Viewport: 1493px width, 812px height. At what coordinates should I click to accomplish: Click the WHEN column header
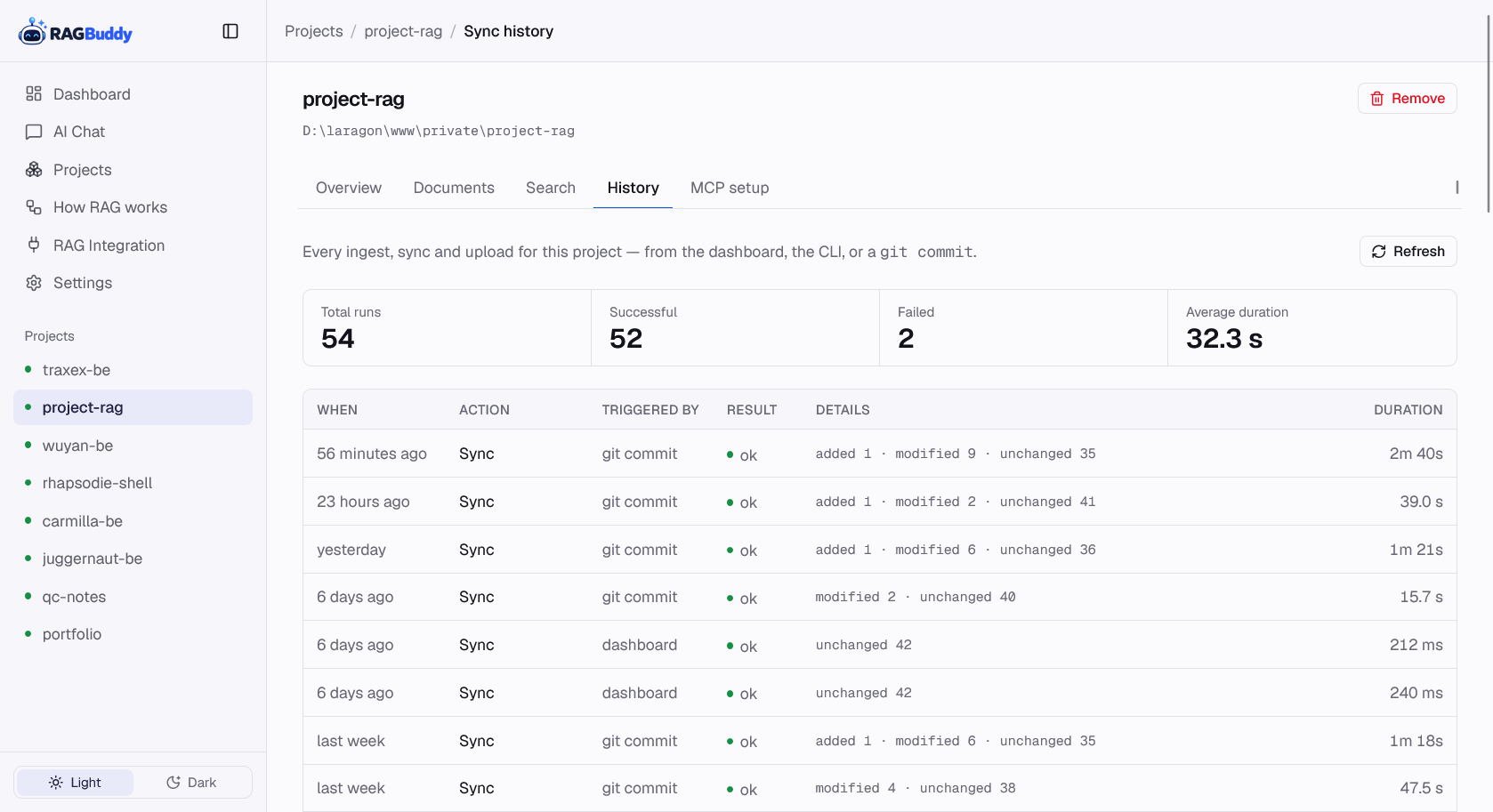[337, 410]
